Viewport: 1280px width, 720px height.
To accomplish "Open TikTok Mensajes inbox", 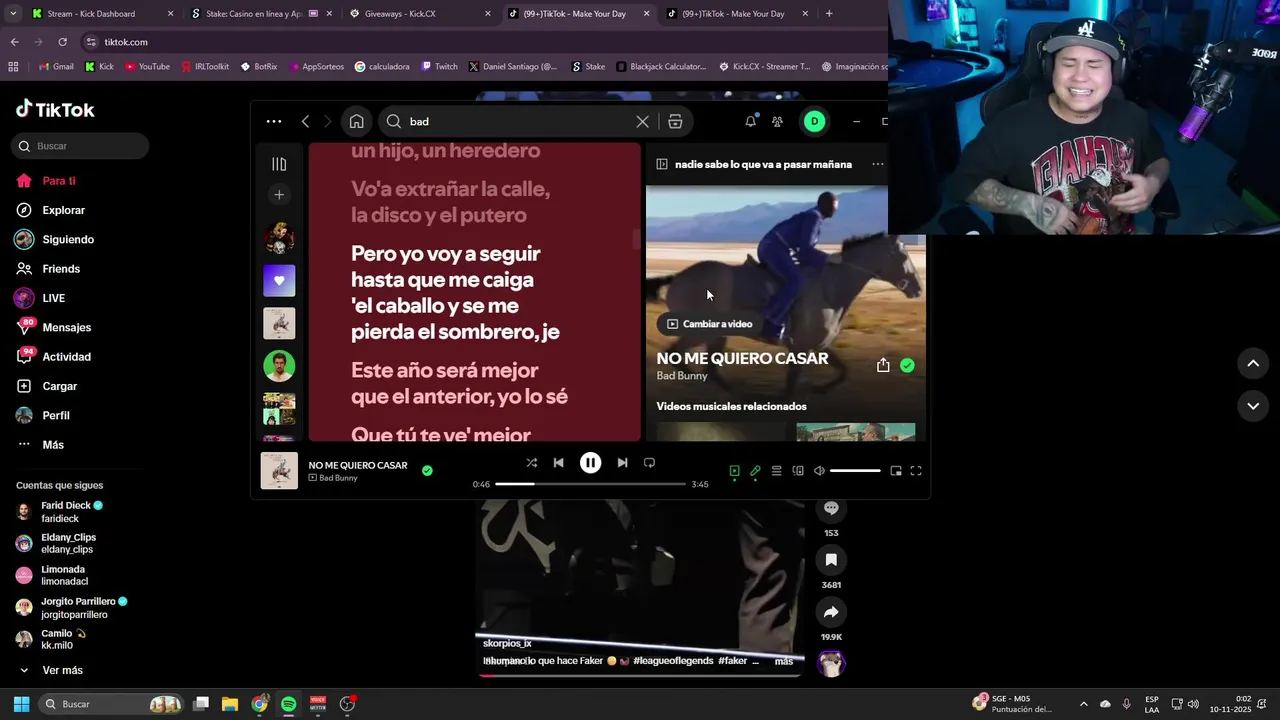I will pyautogui.click(x=53, y=327).
